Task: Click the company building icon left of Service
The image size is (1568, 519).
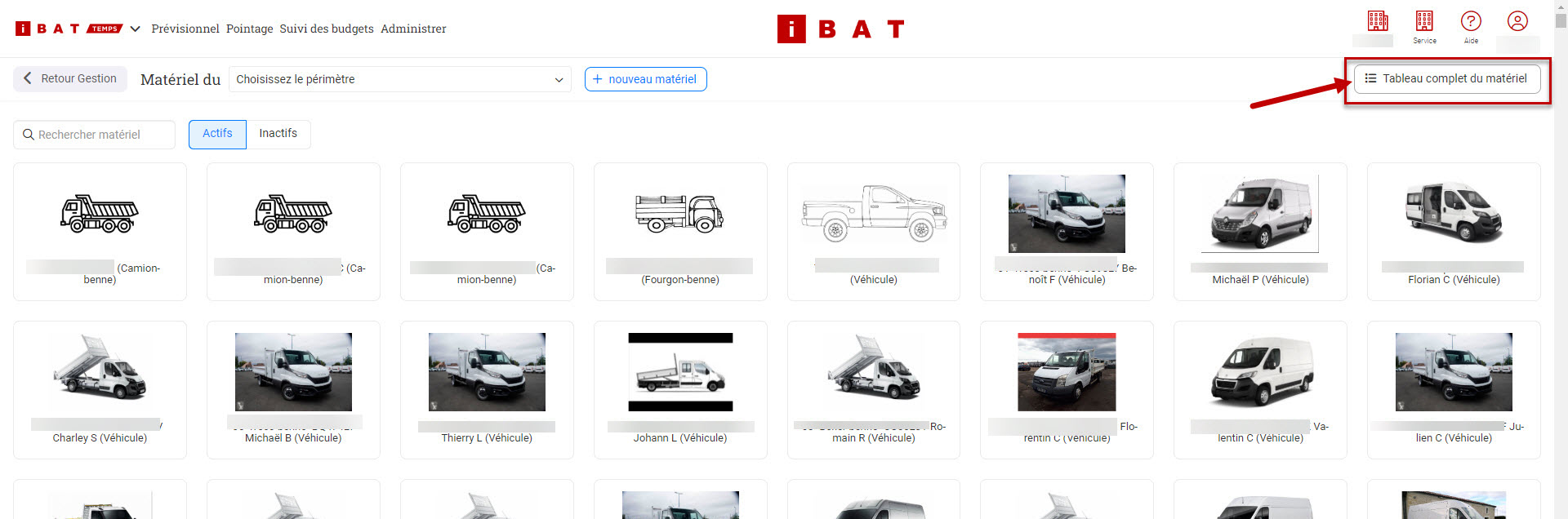Action: point(1378,22)
